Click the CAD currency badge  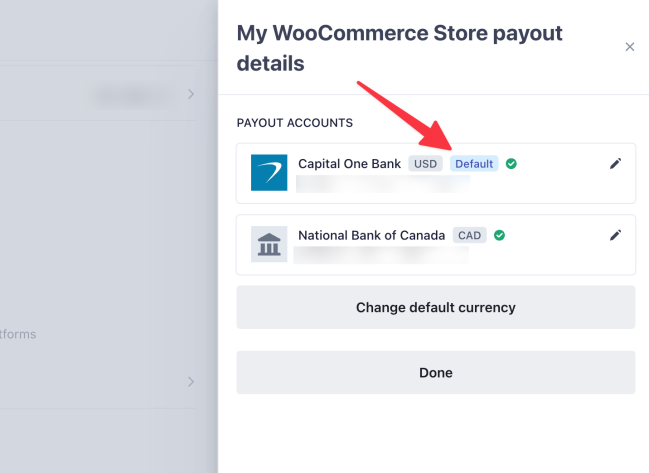tap(469, 236)
